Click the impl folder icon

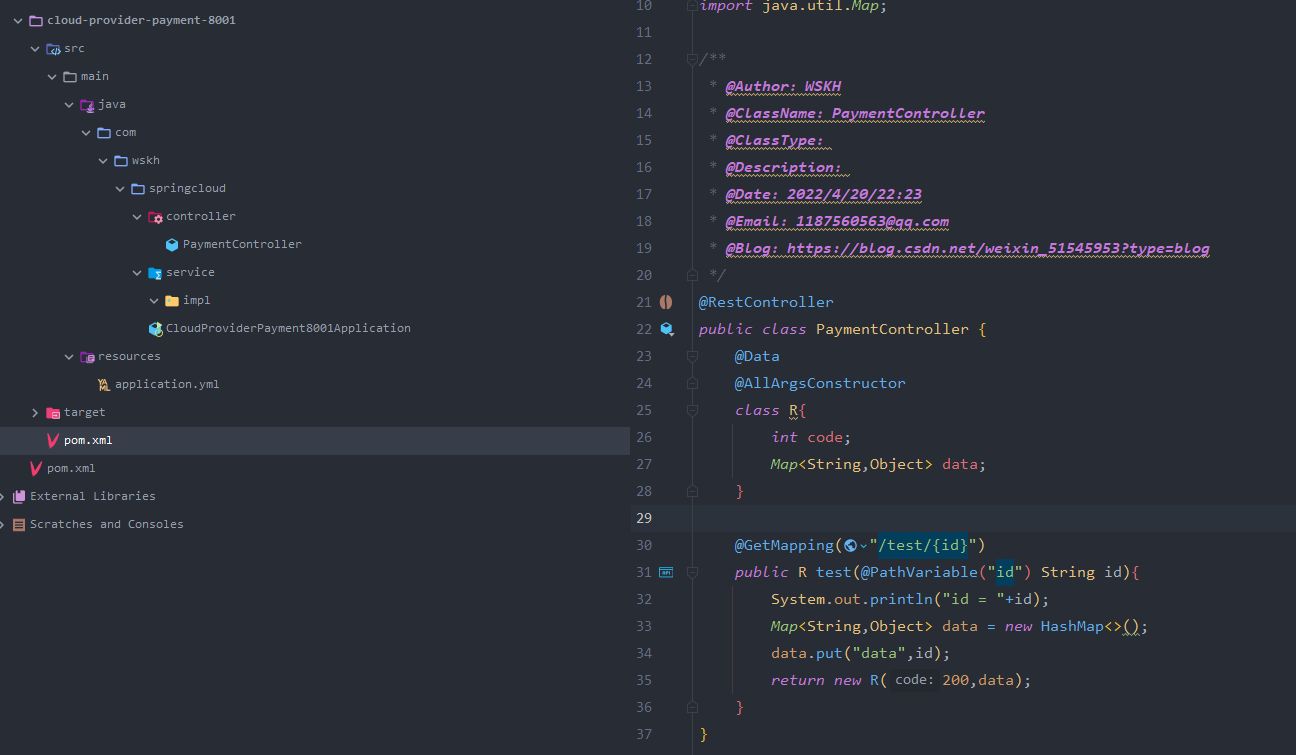pos(172,300)
